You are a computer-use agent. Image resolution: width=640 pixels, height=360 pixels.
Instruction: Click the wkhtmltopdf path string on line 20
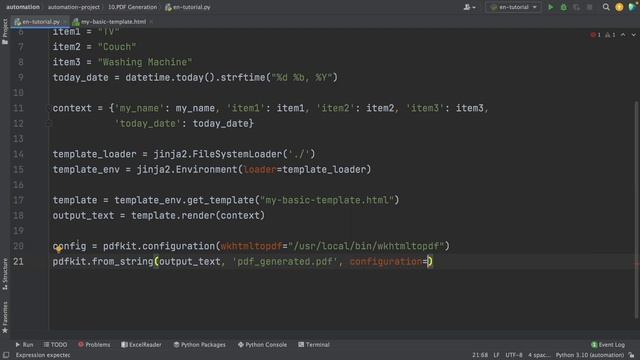point(366,246)
